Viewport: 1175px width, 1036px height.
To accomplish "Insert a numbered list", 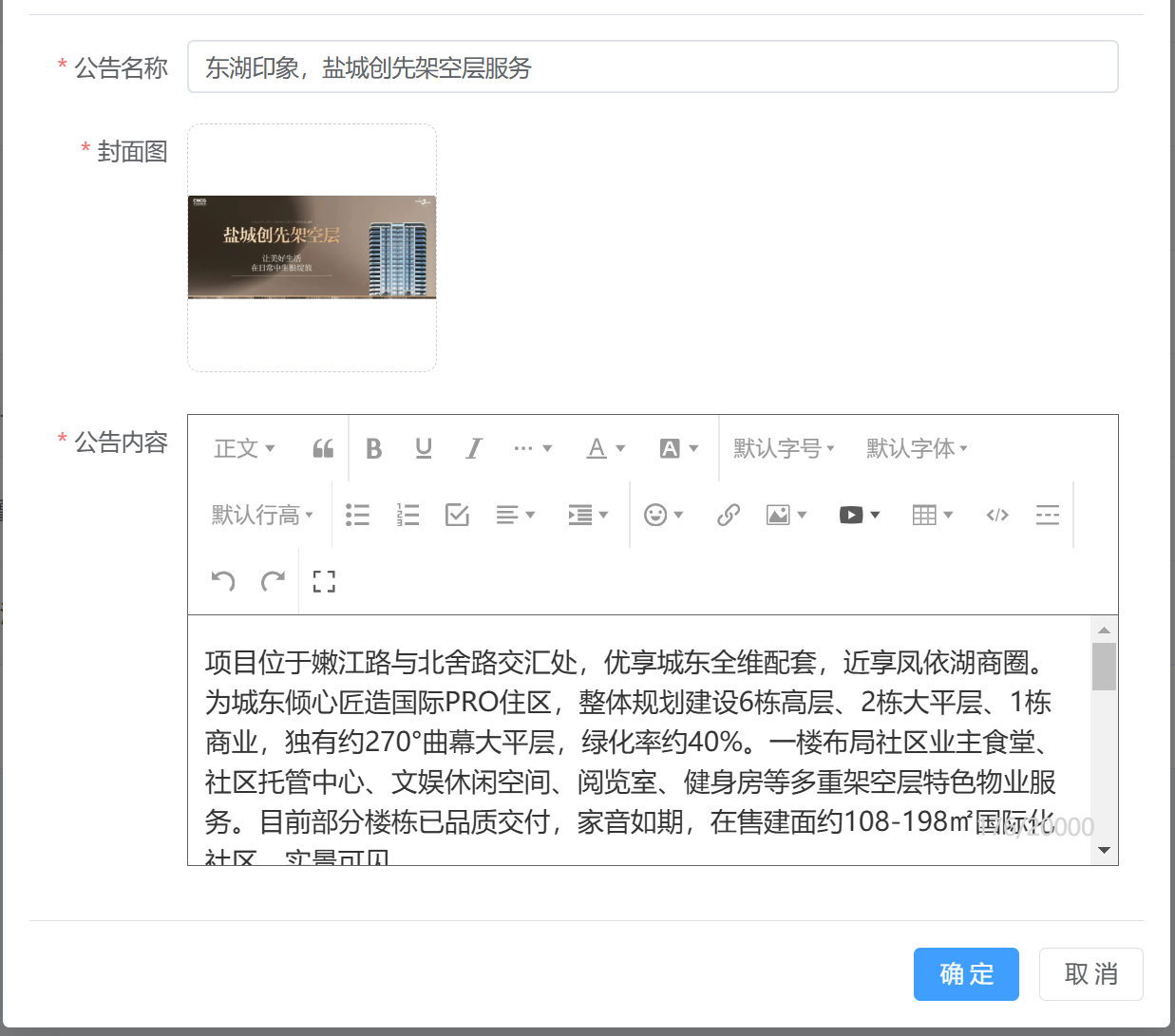I will pyautogui.click(x=407, y=515).
